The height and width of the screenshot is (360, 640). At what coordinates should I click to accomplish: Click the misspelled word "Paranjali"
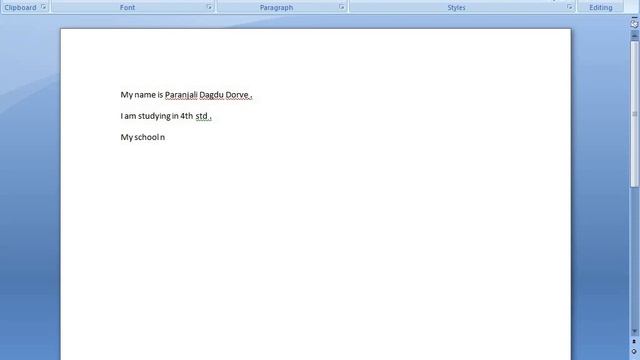coord(181,95)
